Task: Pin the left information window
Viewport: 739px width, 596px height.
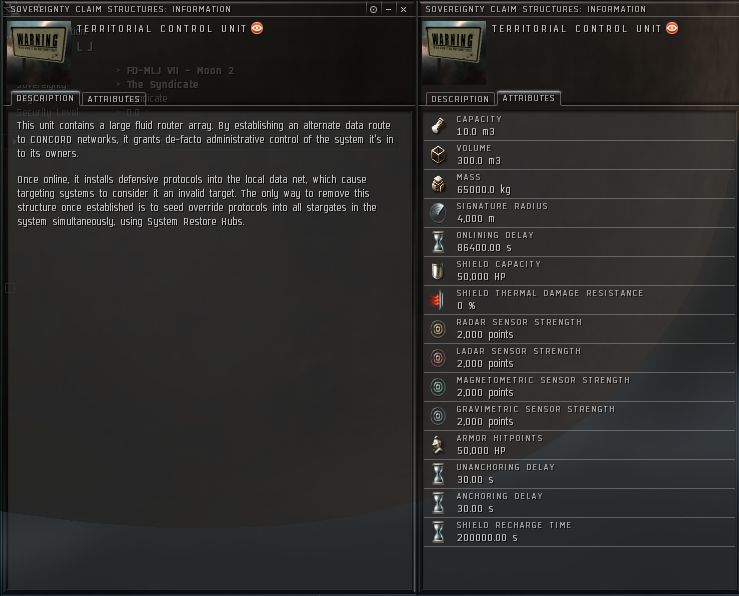Action: [373, 9]
